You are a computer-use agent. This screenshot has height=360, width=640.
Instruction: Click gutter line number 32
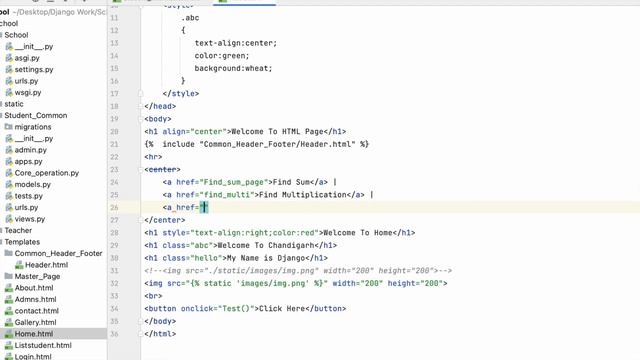coord(114,283)
